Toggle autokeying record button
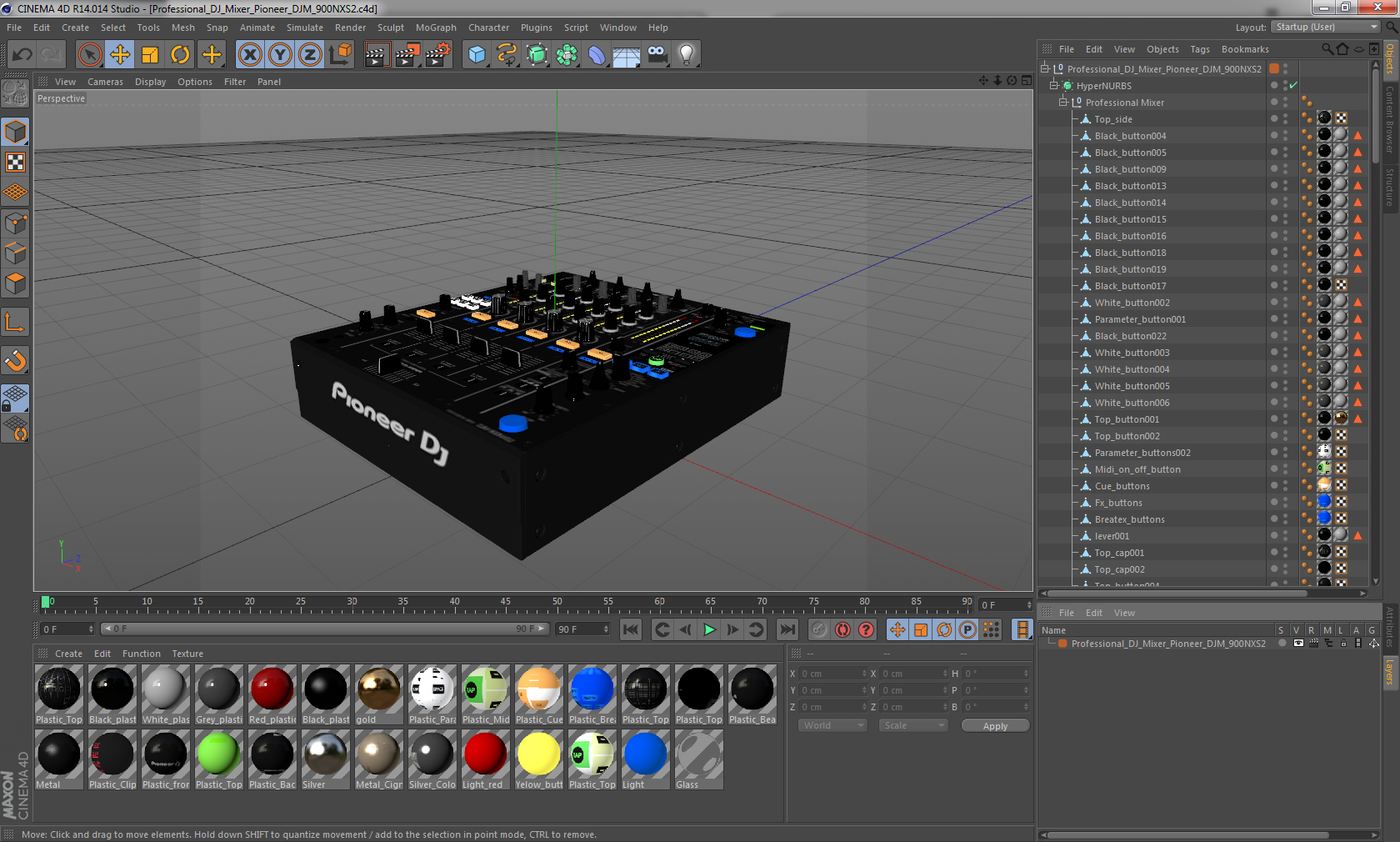The height and width of the screenshot is (842, 1400). (x=842, y=629)
